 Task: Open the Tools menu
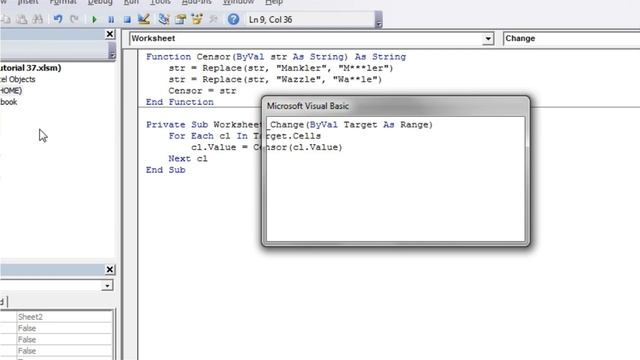coord(160,2)
